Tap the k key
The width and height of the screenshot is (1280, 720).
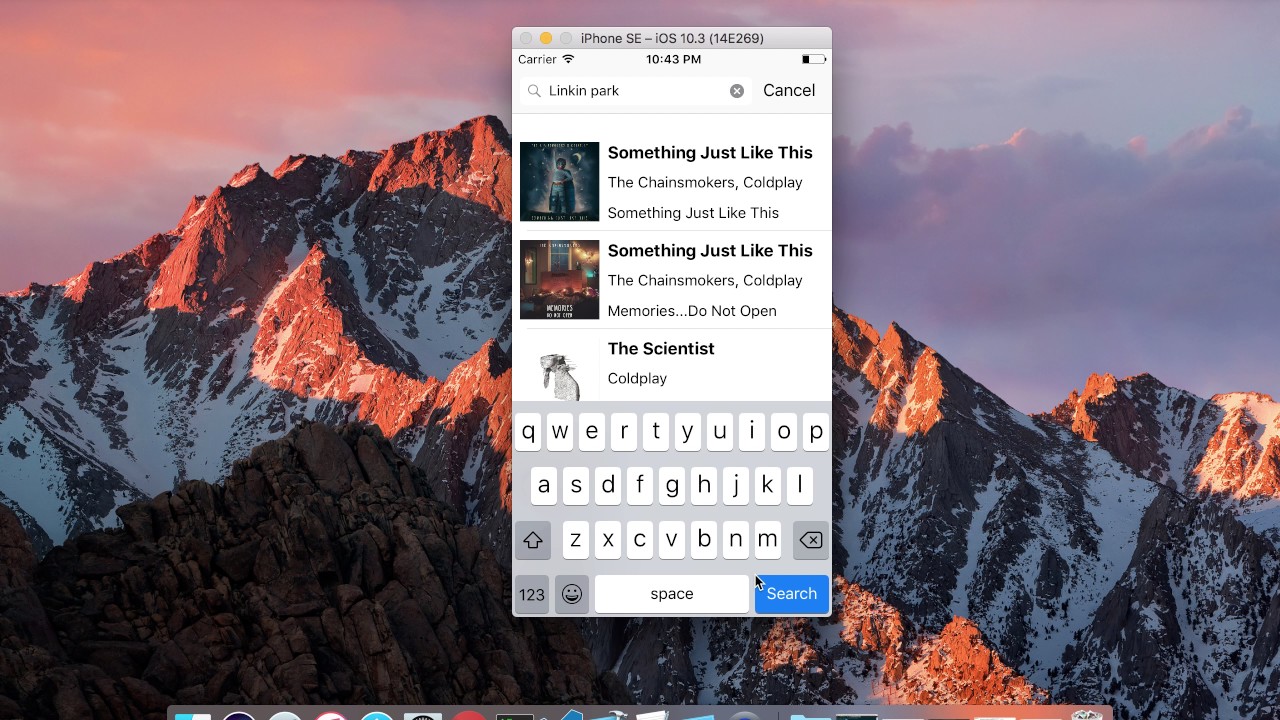tap(768, 486)
